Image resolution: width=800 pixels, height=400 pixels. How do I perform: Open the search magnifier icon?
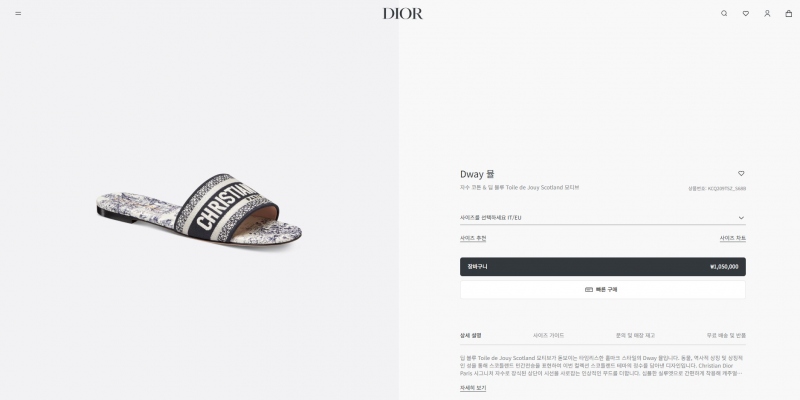point(724,14)
